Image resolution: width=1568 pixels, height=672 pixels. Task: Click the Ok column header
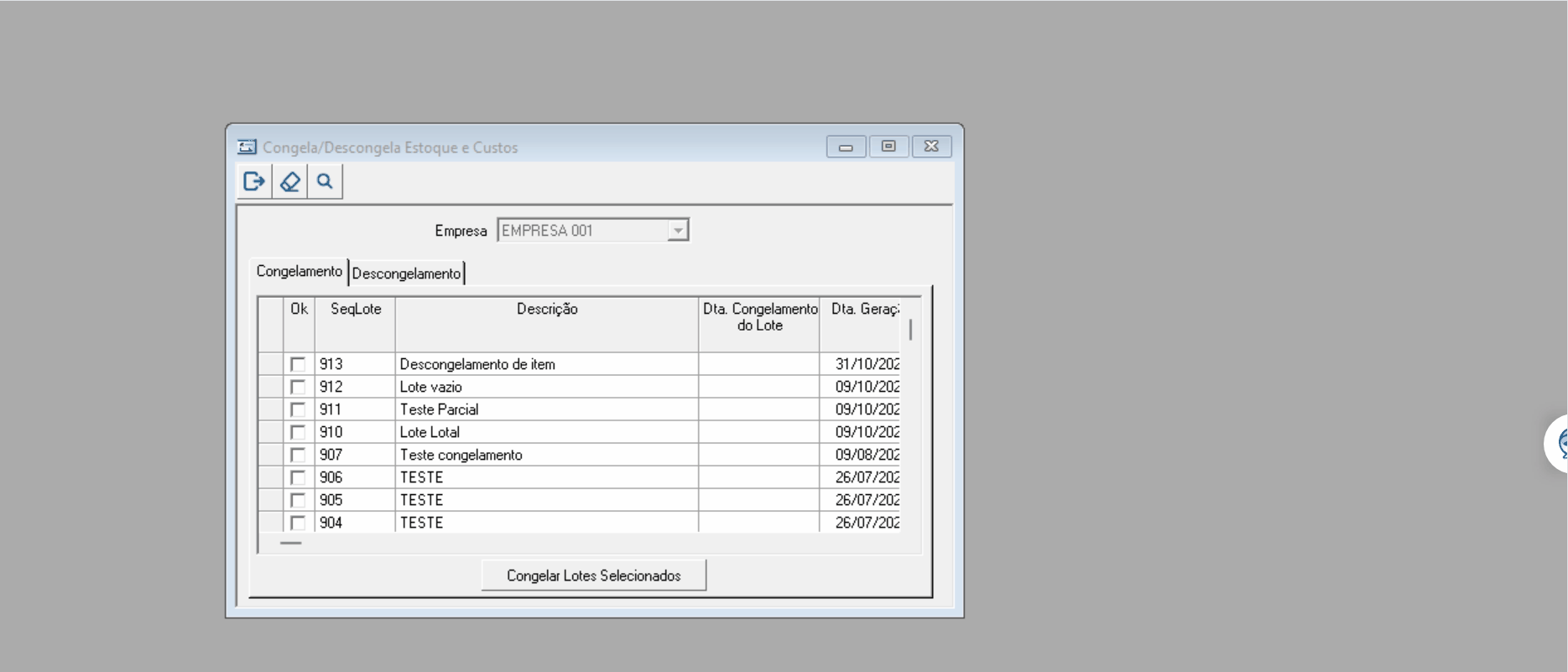pos(300,325)
